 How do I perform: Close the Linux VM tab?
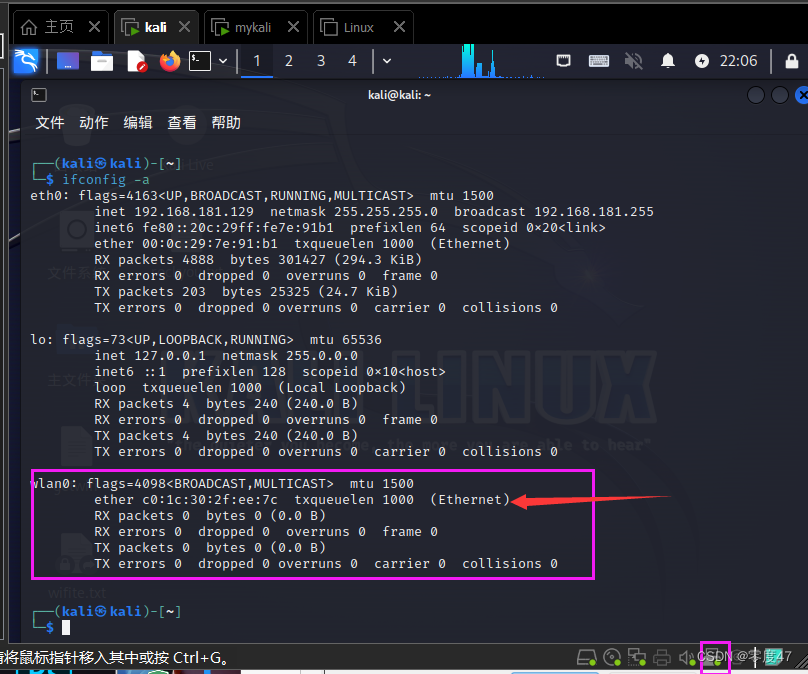click(x=399, y=27)
